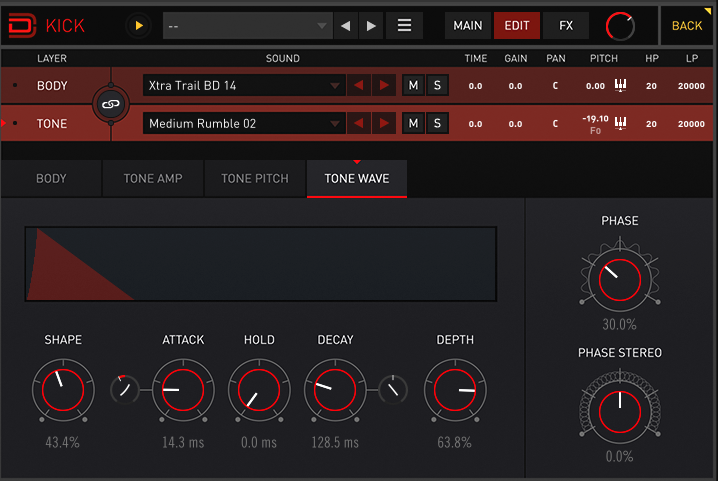Adjust the DEPTH knob
The width and height of the screenshot is (718, 481).
pyautogui.click(x=455, y=390)
